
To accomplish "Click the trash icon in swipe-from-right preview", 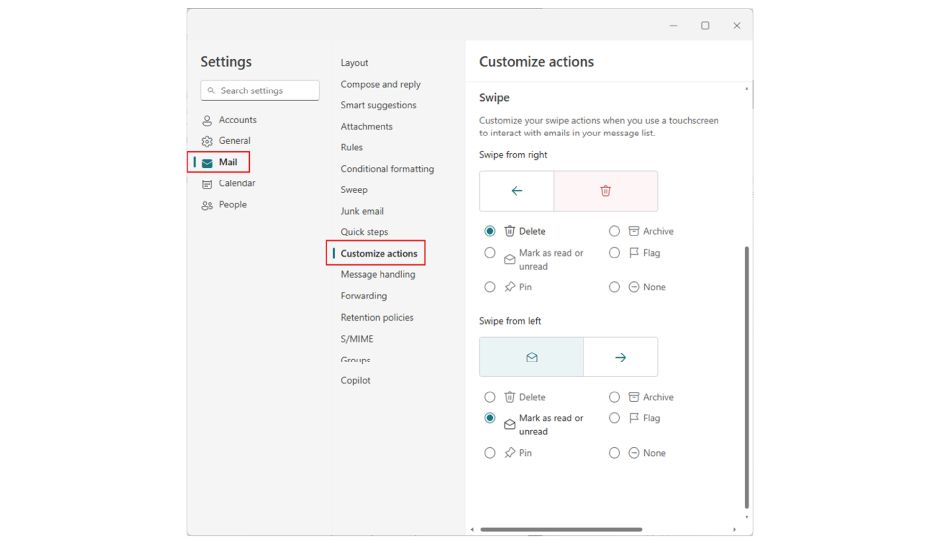I will [x=605, y=191].
